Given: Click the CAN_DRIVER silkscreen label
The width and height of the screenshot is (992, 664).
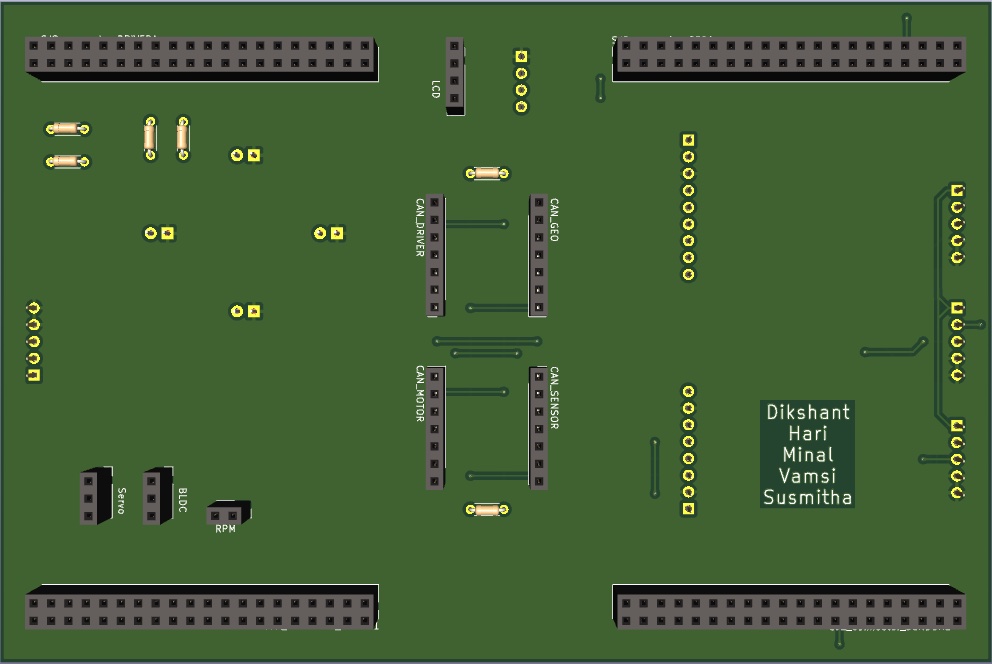Looking at the screenshot, I should (419, 228).
